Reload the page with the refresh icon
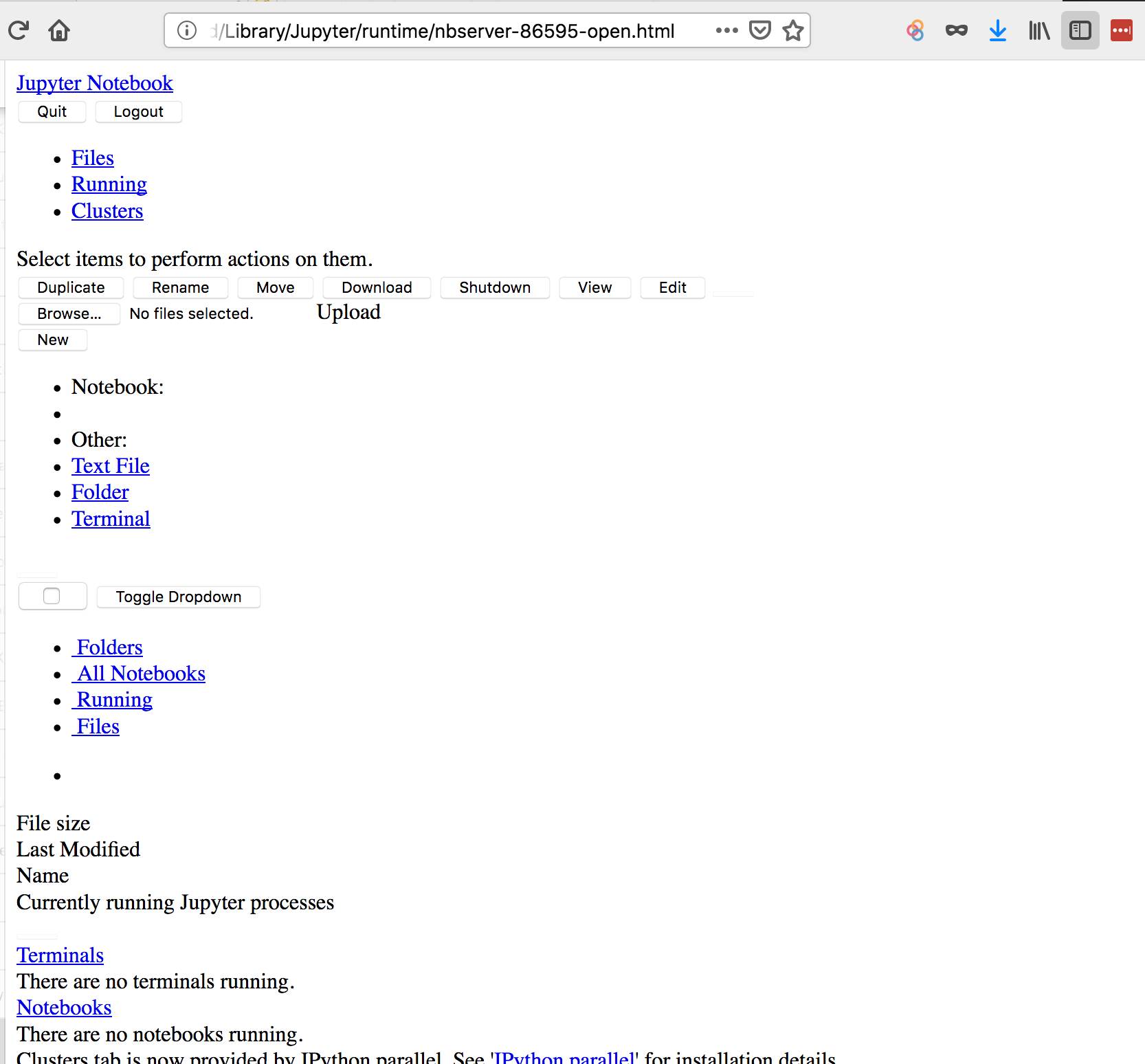Viewport: 1145px width, 1064px height. pos(19,30)
